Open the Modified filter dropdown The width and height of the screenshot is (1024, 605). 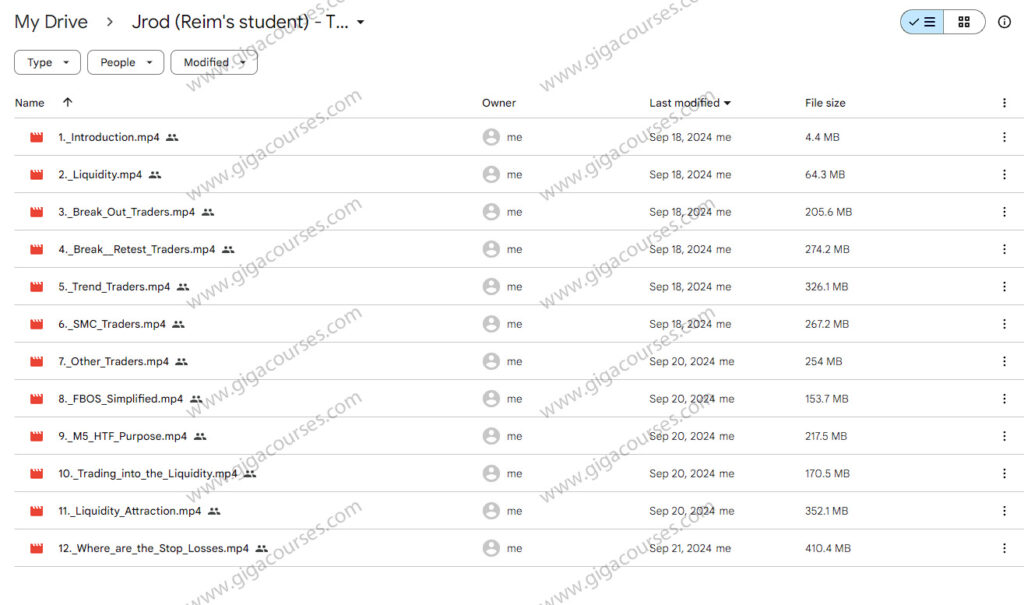tap(213, 62)
